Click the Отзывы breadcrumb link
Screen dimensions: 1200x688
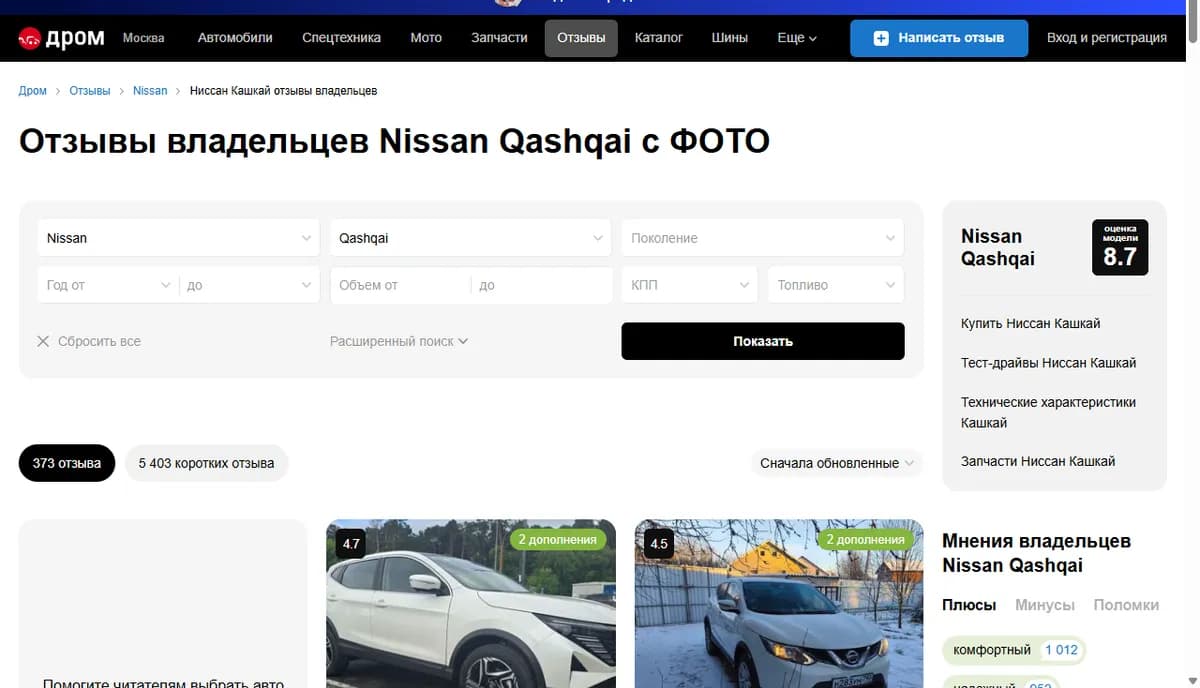(90, 91)
